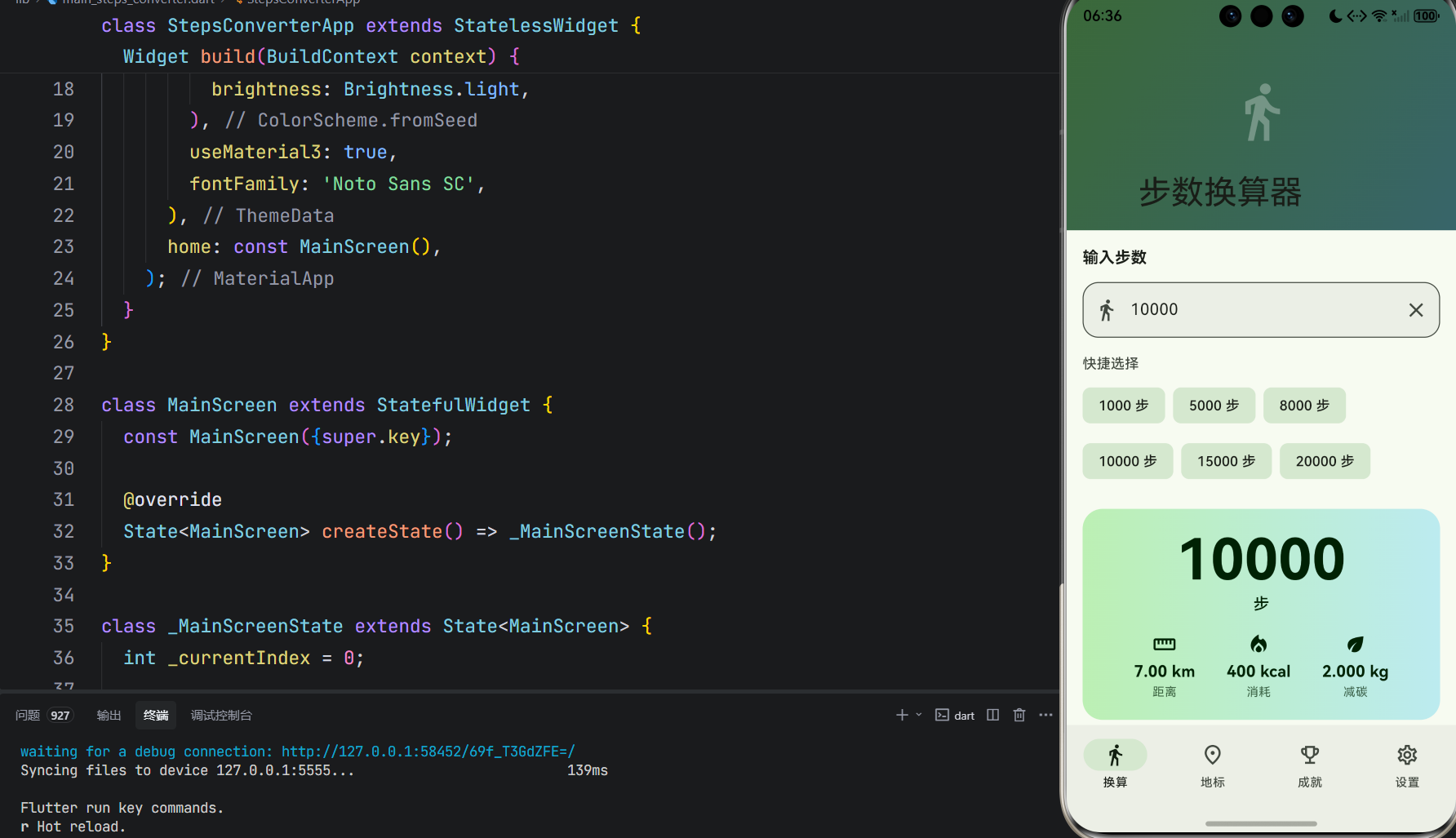Switch to the 输出 output panel tab
Screen dimensions: 1456x838
tap(109, 716)
